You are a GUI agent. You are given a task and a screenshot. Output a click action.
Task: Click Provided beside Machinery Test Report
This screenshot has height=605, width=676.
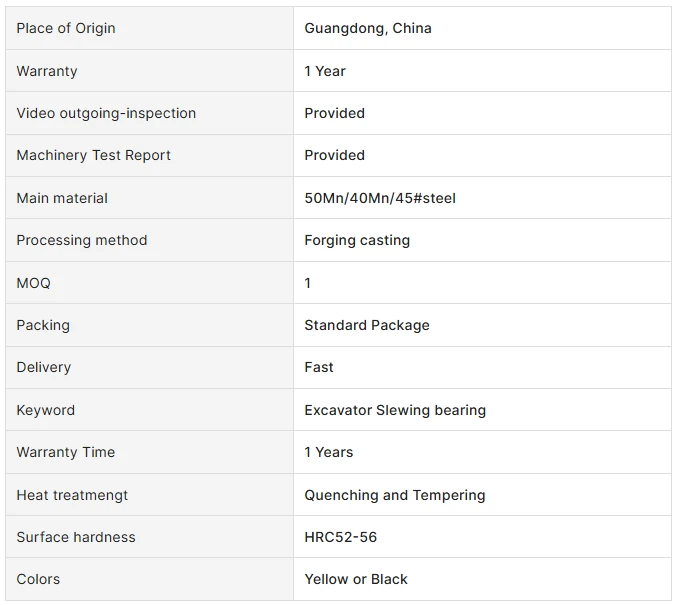point(335,155)
